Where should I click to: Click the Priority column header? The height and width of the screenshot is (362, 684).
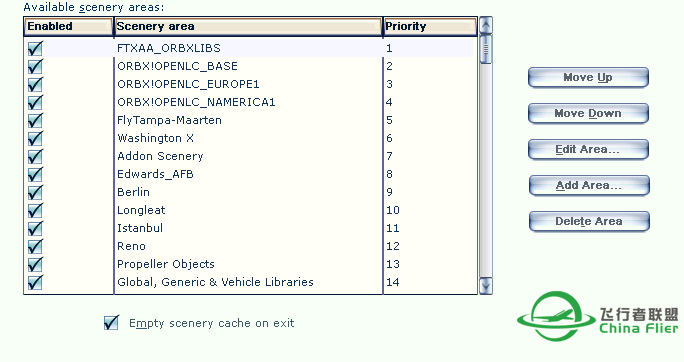point(430,26)
